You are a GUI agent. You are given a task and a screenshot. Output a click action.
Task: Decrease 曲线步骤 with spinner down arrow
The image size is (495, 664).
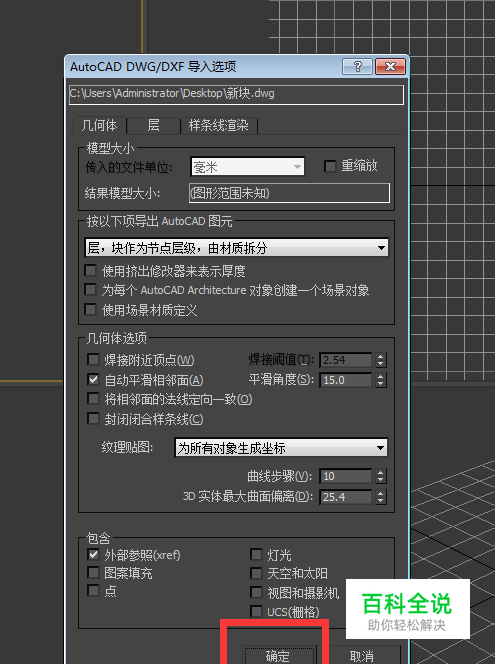click(381, 480)
